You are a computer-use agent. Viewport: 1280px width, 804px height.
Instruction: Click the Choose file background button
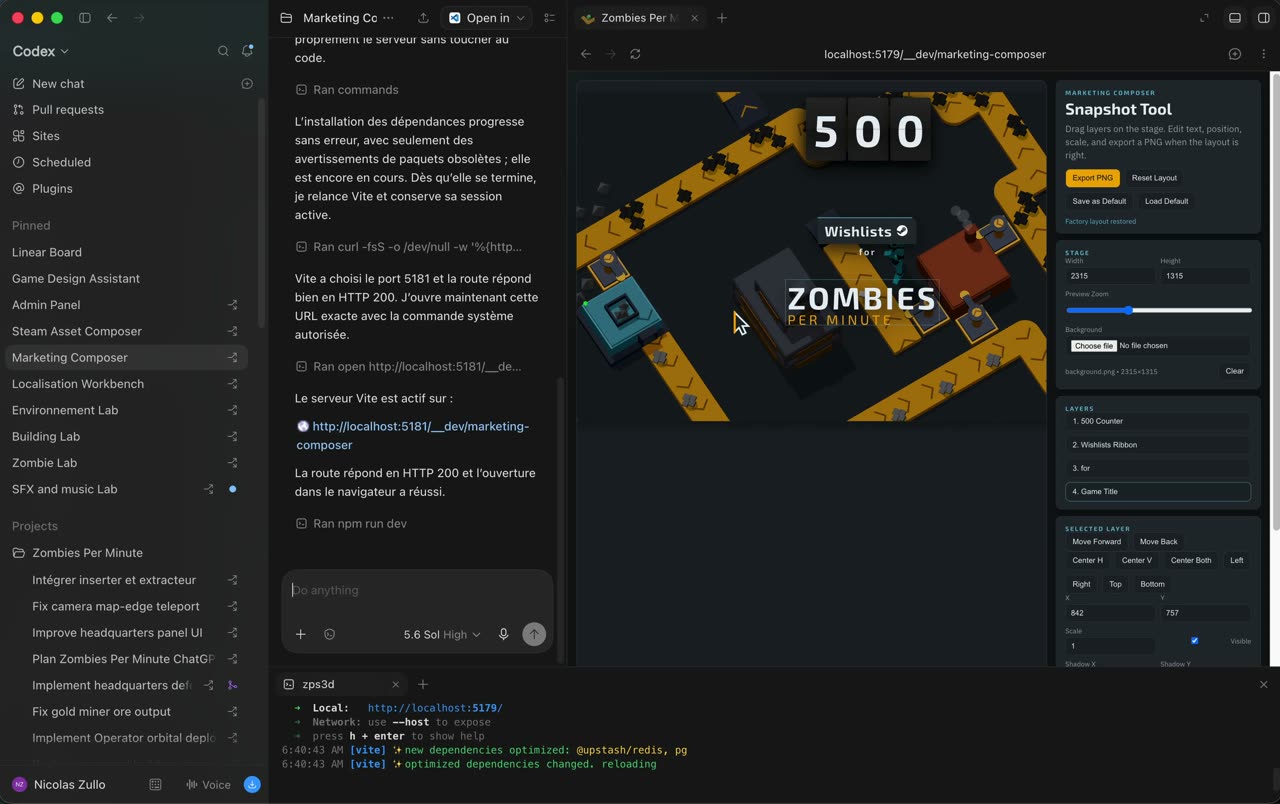[1094, 346]
